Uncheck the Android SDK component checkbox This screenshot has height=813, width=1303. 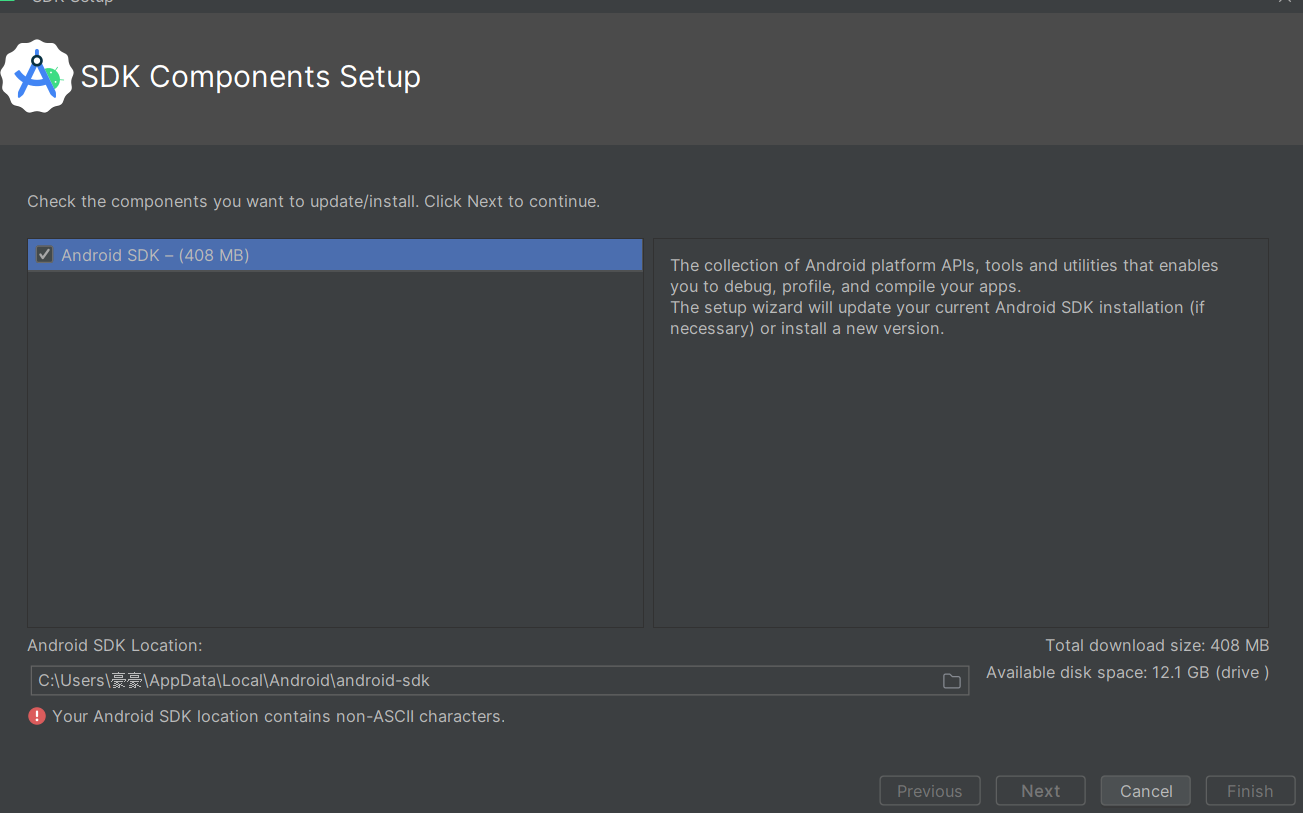[x=44, y=255]
